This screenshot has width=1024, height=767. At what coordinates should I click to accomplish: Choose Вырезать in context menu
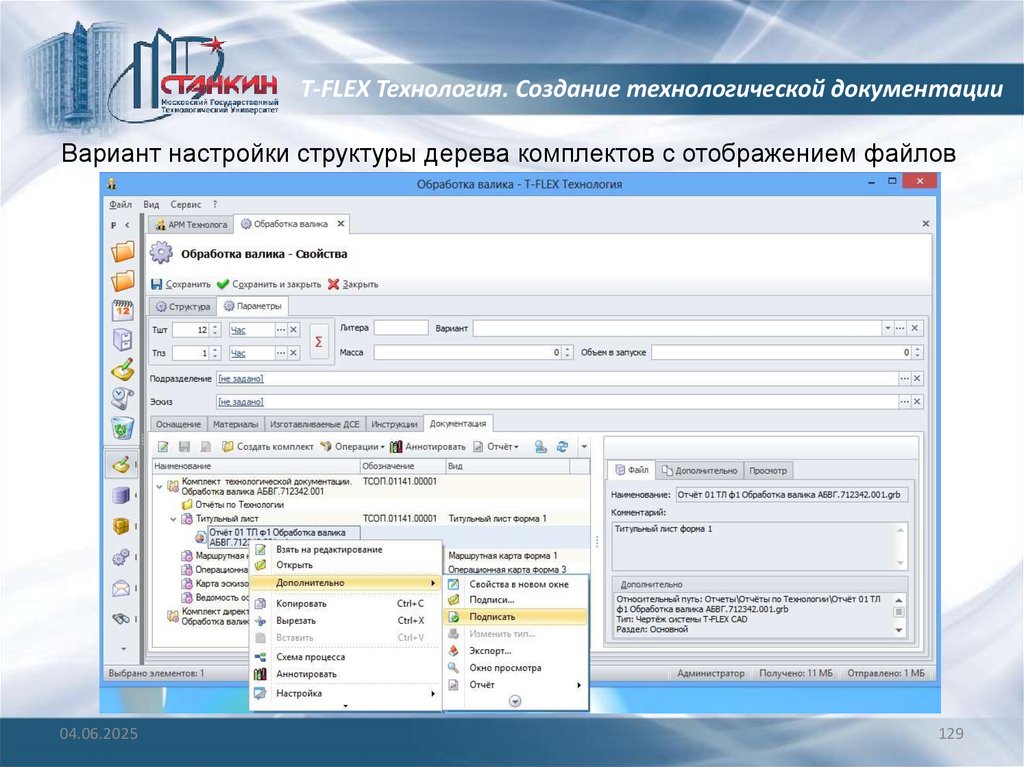click(345, 621)
